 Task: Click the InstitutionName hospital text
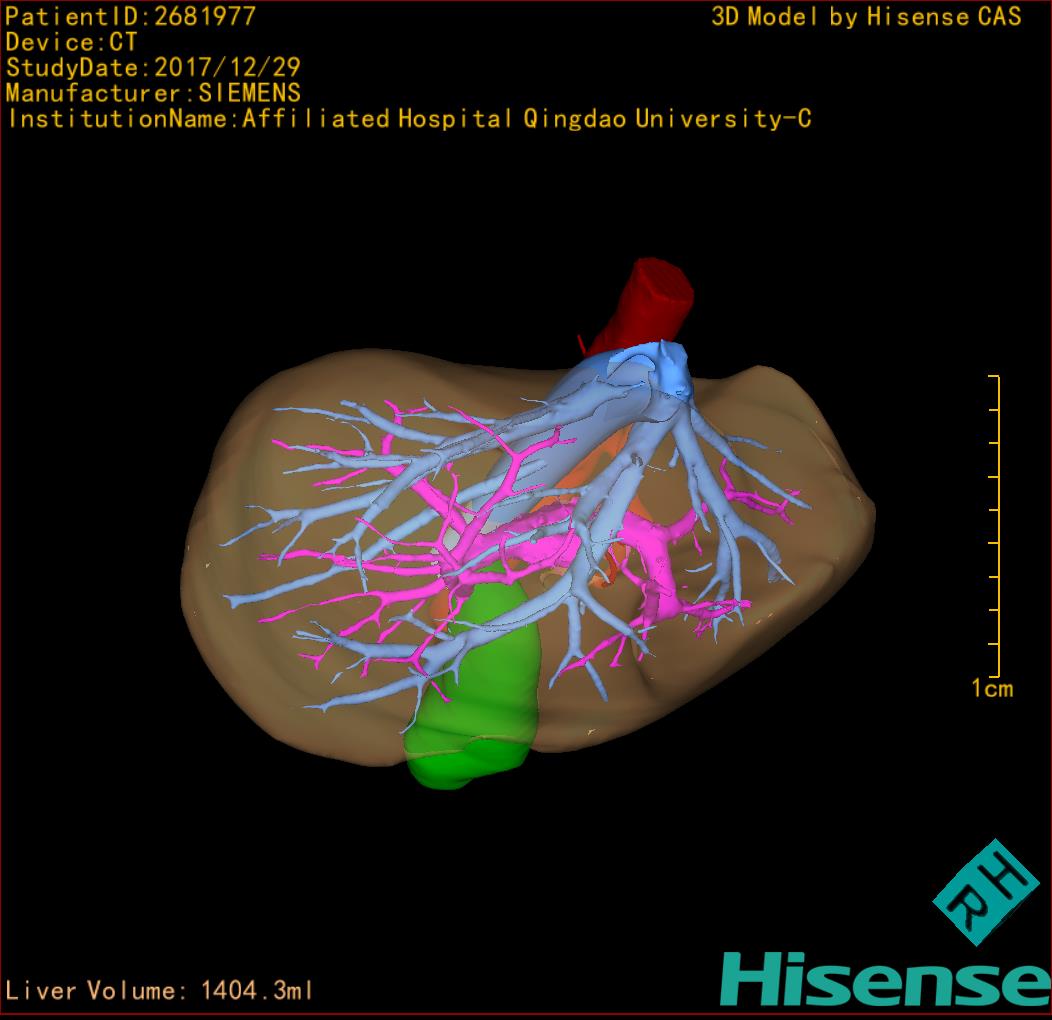point(408,119)
